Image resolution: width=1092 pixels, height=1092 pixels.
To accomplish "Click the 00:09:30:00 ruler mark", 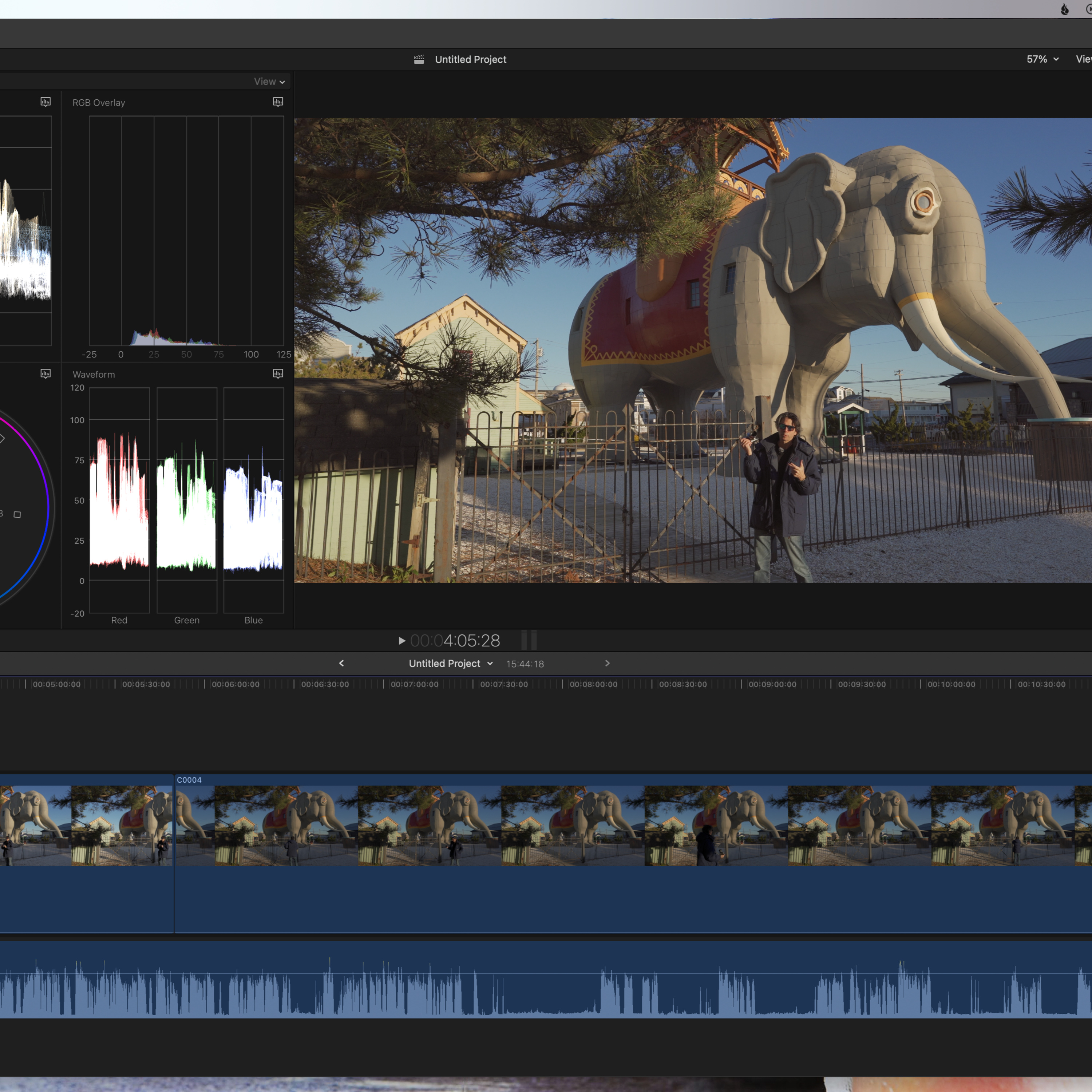I will [862, 684].
